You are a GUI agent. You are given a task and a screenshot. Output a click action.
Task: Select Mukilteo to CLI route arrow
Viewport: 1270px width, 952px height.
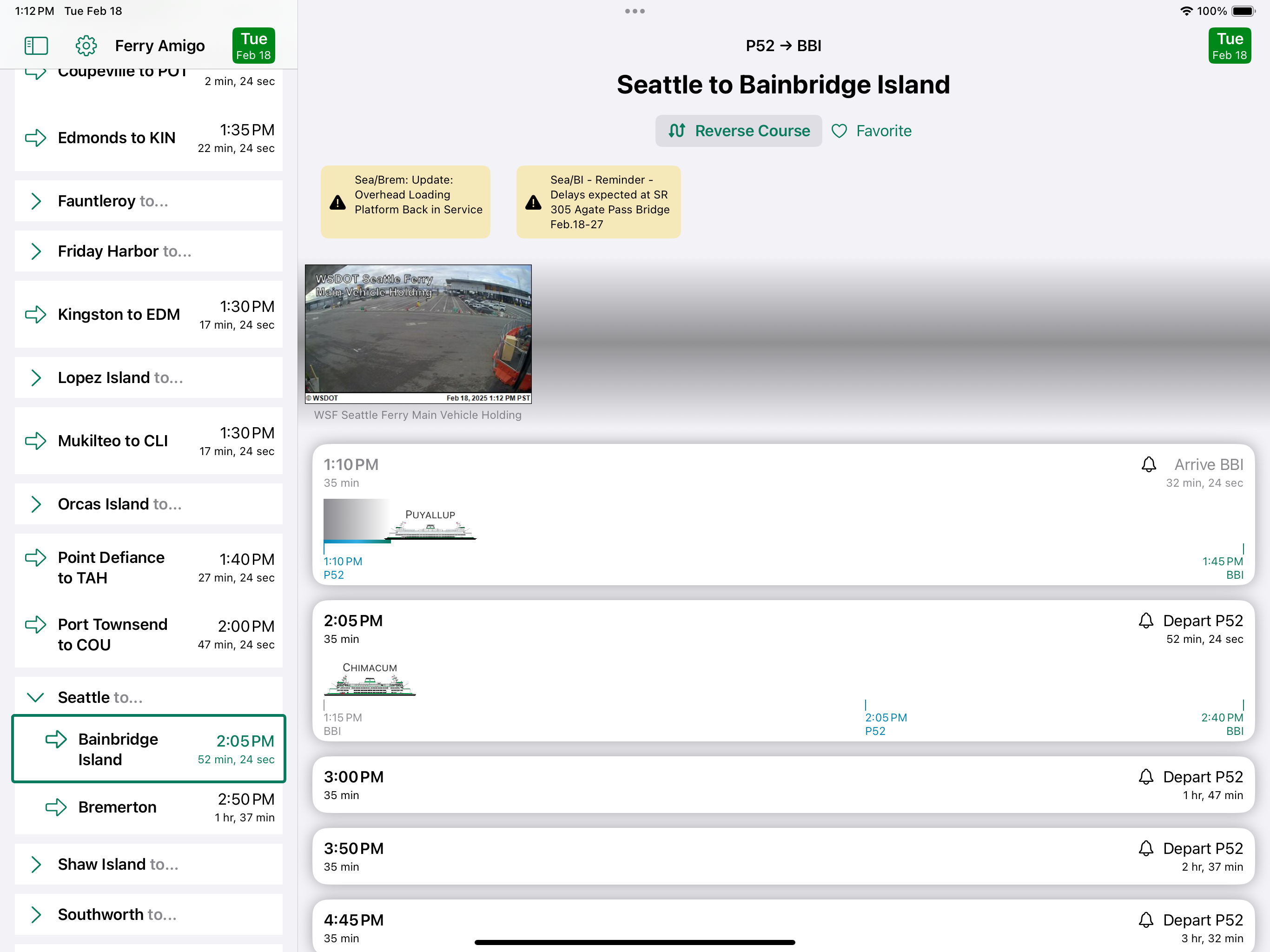(36, 441)
